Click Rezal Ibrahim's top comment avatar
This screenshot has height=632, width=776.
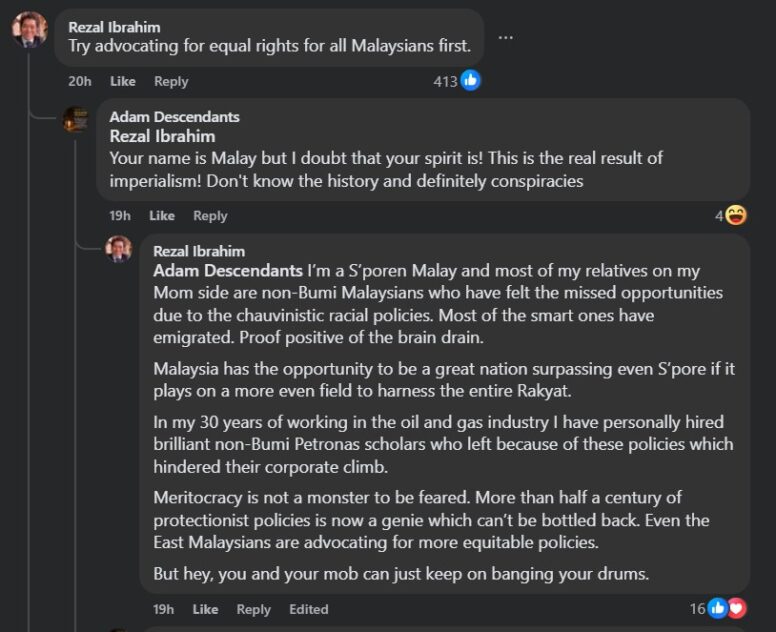coord(29,29)
